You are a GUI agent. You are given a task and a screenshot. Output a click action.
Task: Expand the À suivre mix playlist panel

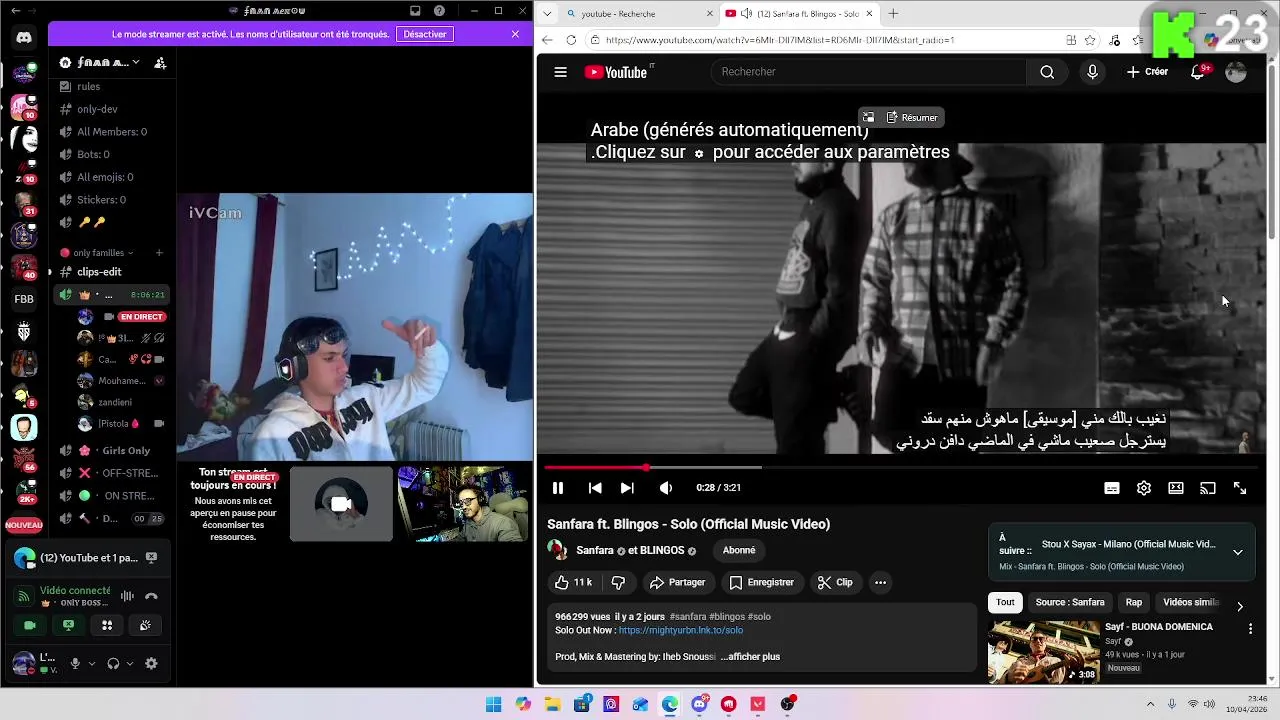[1238, 552]
